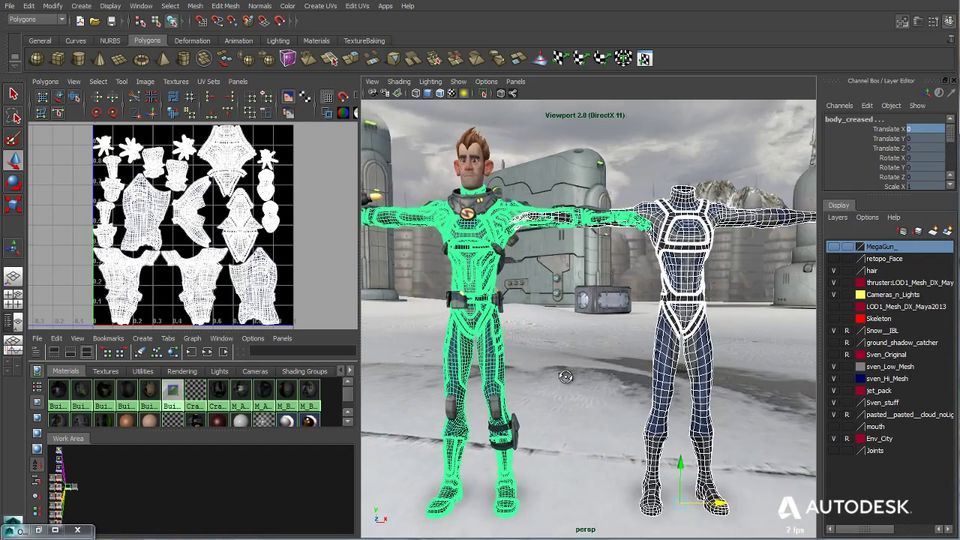Open color of sven_Hi_Mesh layer blue swatch

(x=860, y=378)
